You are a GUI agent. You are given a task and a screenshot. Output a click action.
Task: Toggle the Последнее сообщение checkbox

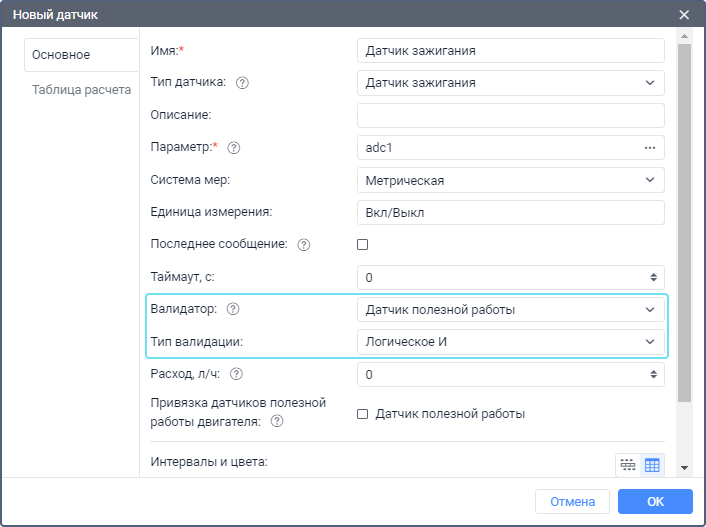click(x=362, y=245)
